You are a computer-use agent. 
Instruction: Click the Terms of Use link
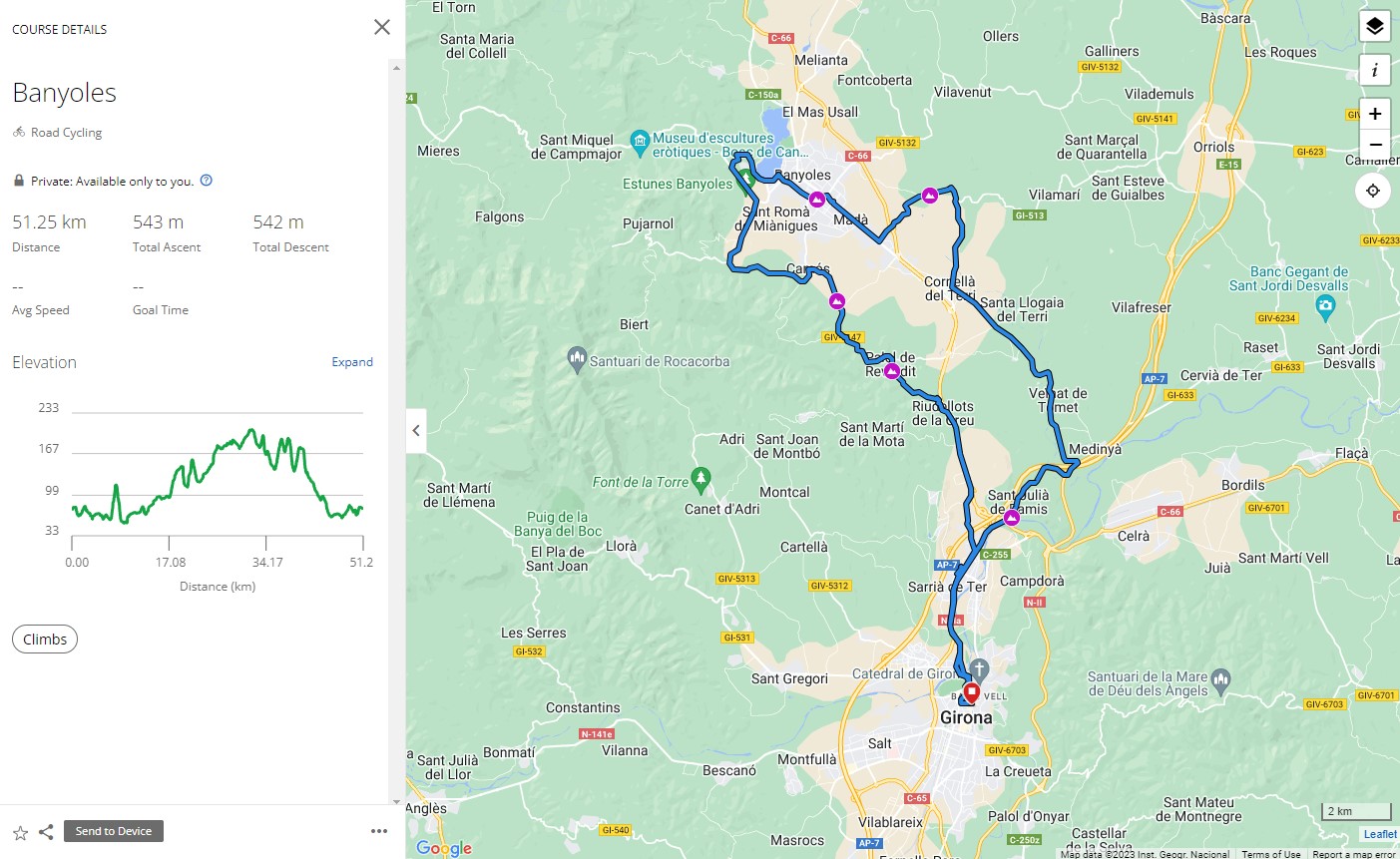(1271, 854)
